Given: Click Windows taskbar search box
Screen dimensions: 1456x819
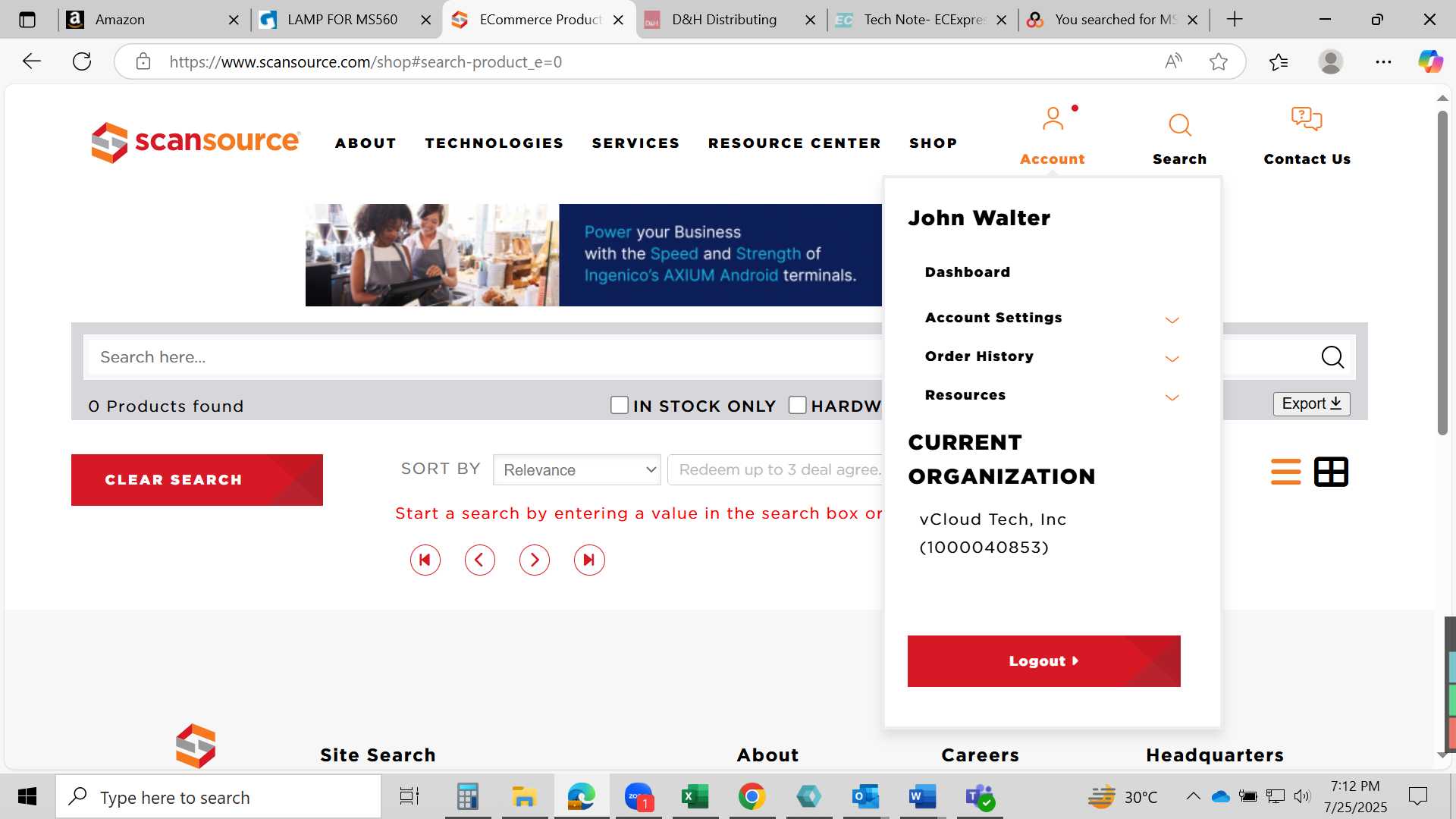Looking at the screenshot, I should [x=218, y=797].
